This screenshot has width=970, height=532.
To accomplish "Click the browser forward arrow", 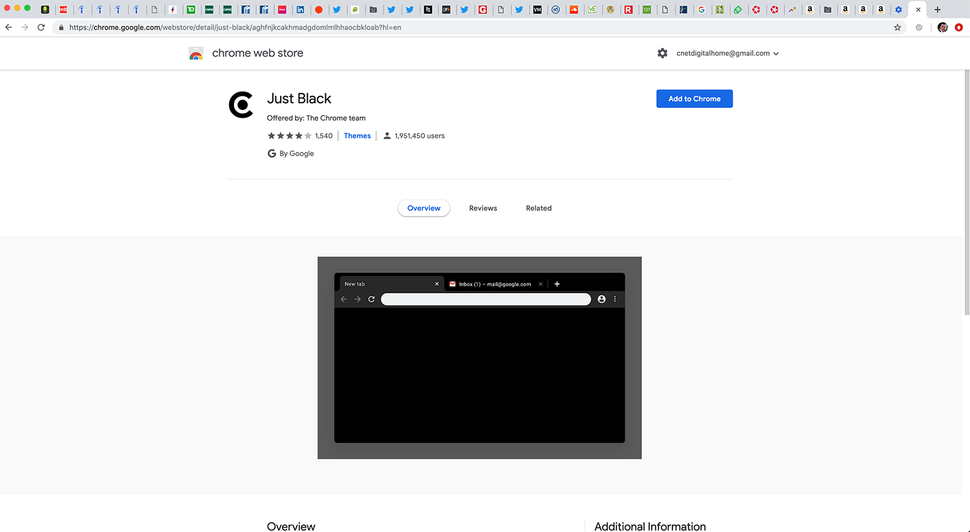I will [x=25, y=27].
